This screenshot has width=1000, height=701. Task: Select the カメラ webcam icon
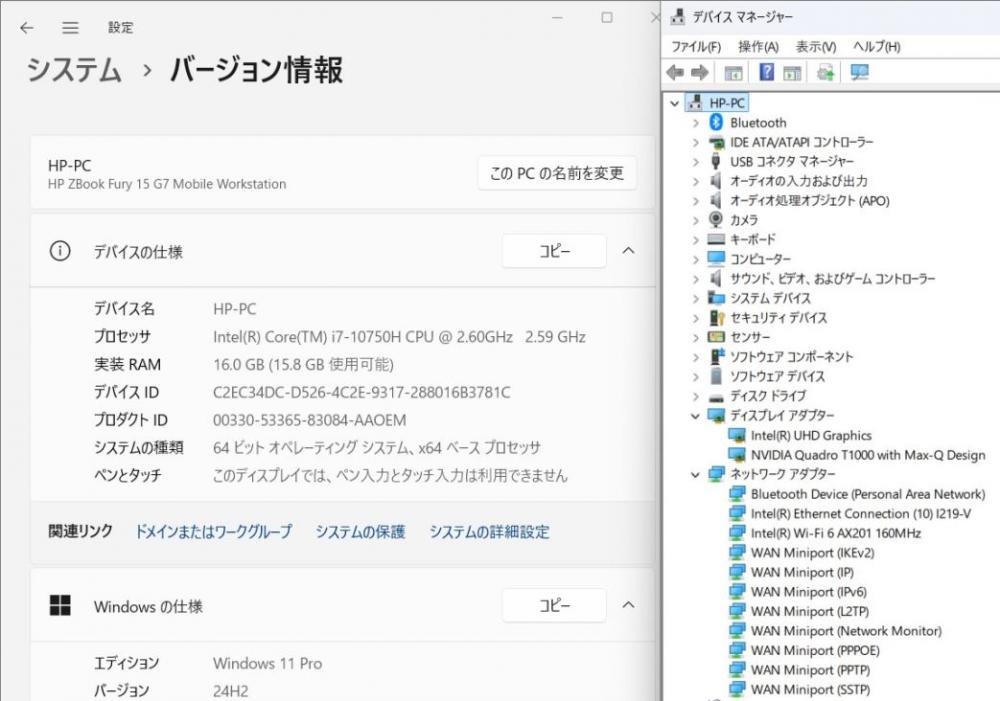coord(716,219)
